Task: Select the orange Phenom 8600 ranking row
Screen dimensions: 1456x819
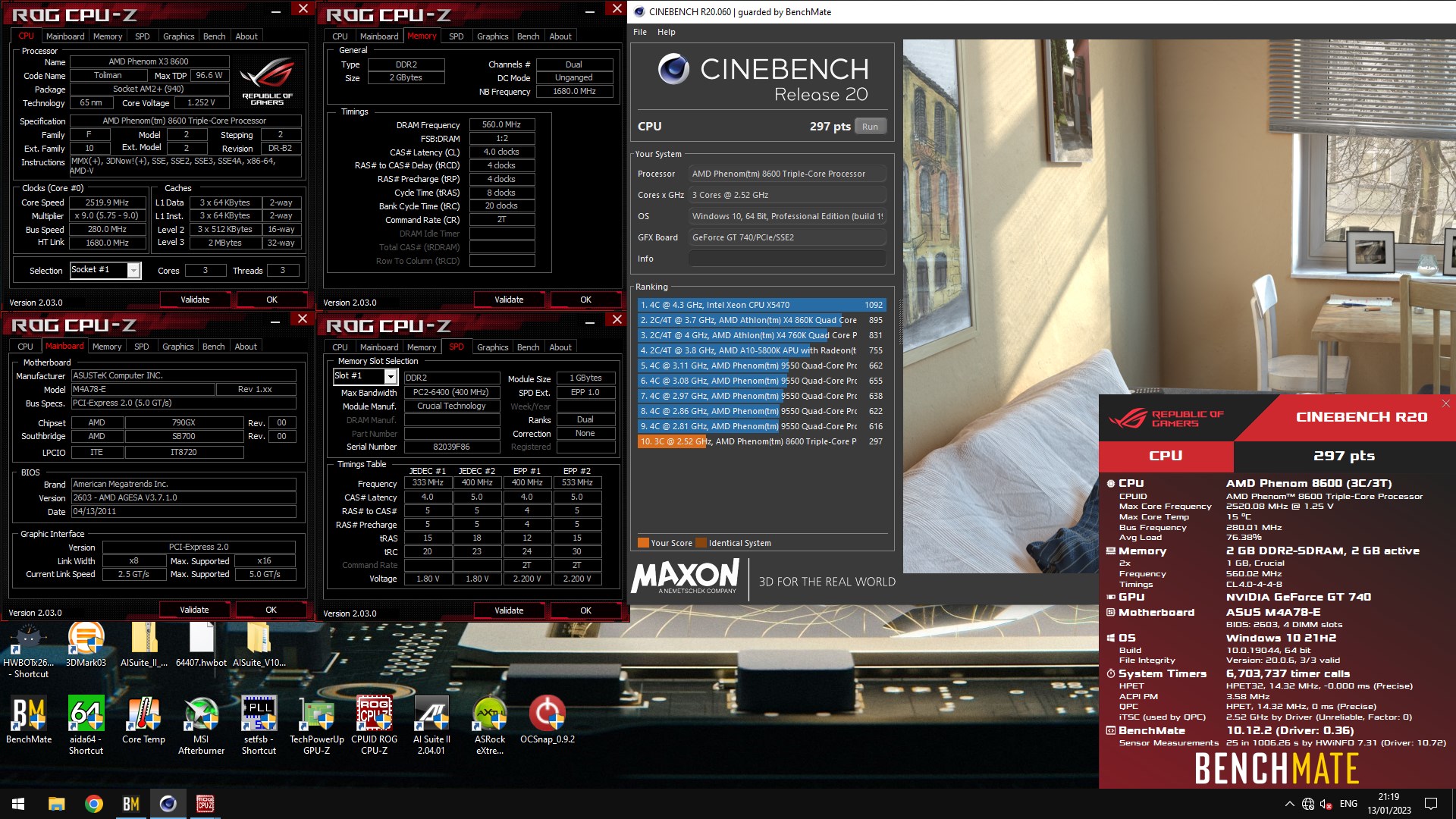Action: tap(761, 441)
